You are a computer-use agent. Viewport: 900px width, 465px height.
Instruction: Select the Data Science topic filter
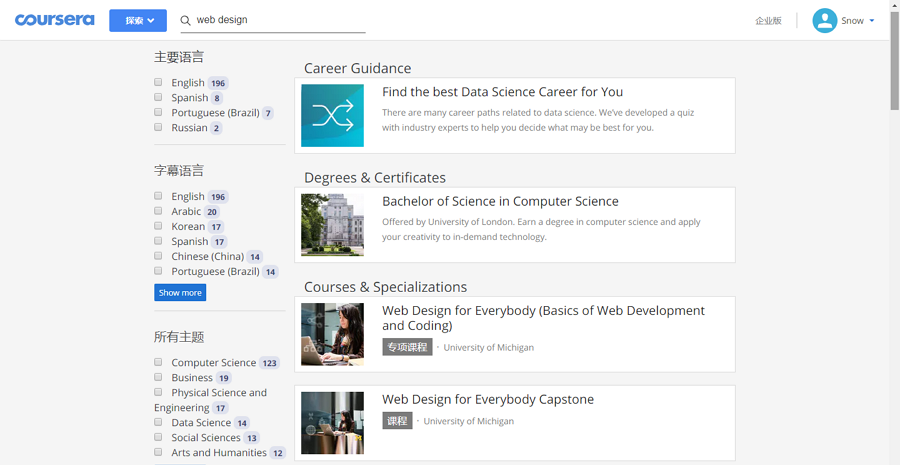[158, 422]
